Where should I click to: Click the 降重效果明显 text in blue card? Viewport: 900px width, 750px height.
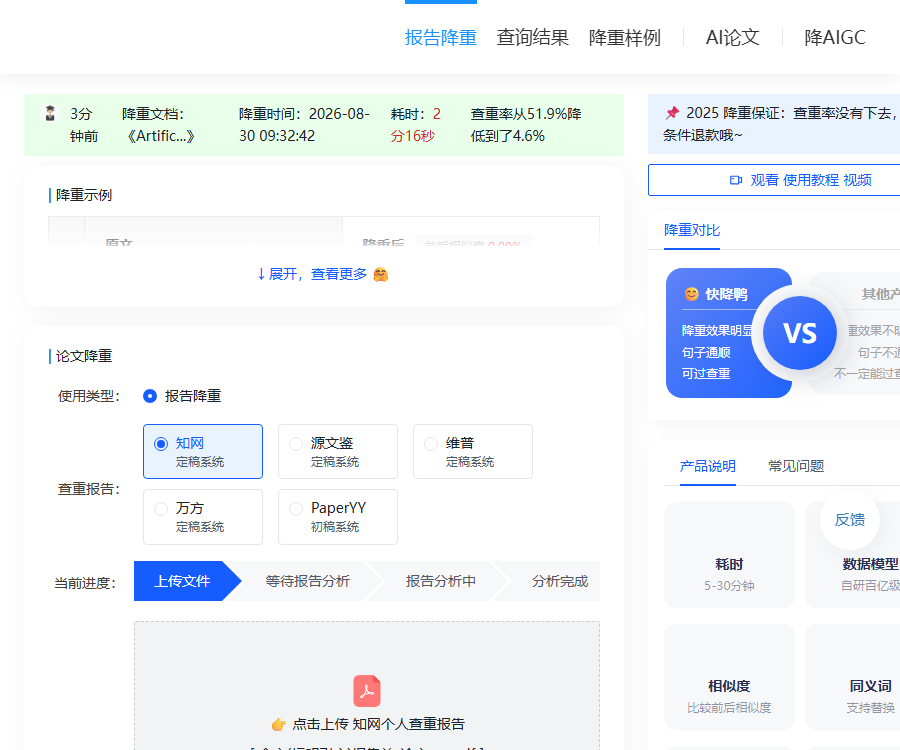click(x=717, y=331)
